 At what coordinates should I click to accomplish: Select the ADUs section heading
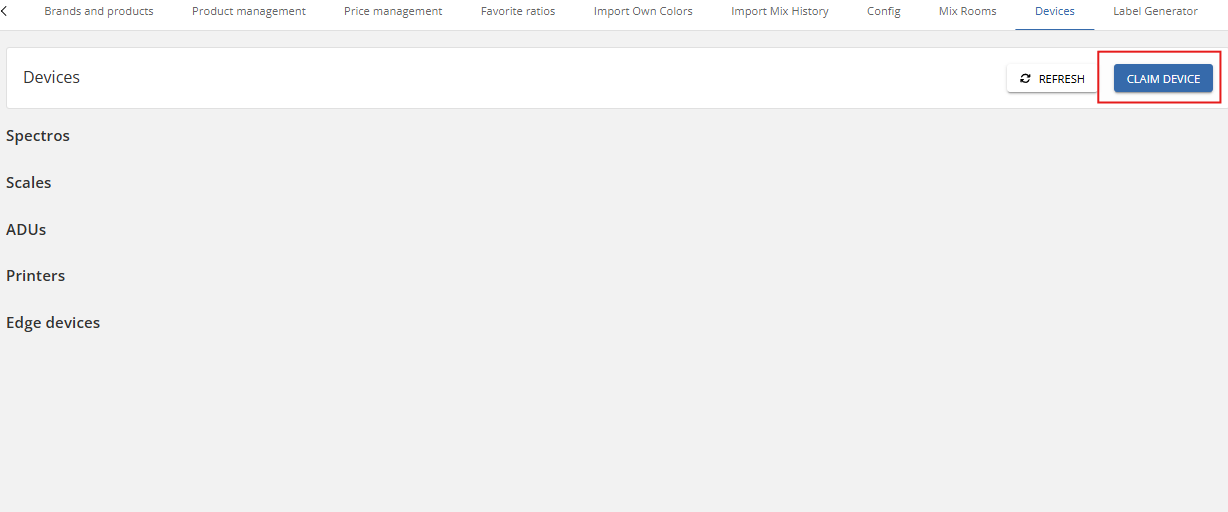[x=26, y=230]
